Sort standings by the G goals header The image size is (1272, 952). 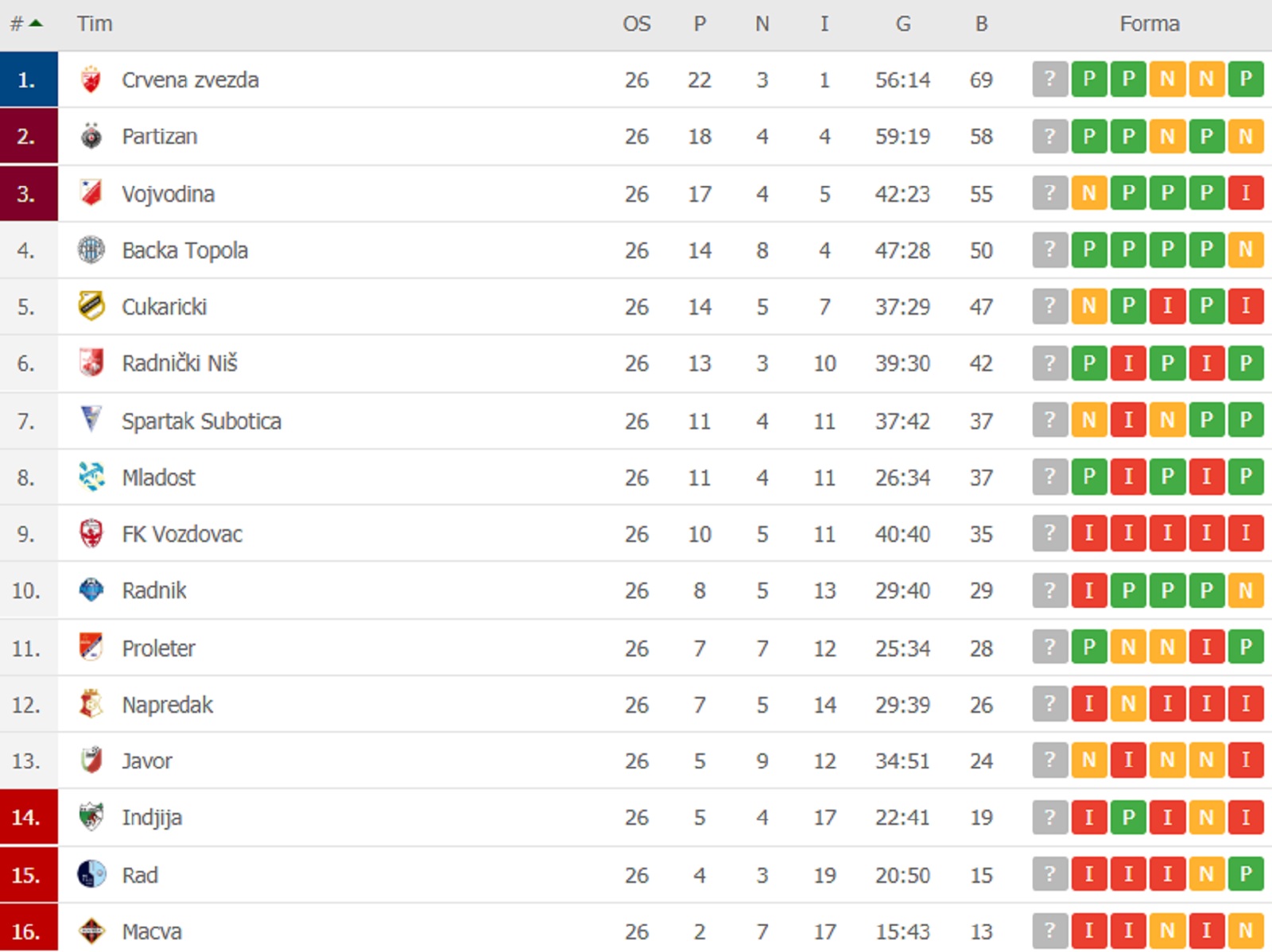pyautogui.click(x=903, y=24)
